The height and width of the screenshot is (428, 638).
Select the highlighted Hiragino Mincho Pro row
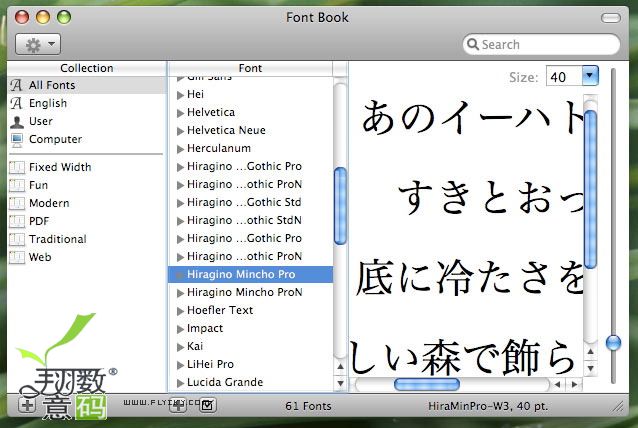click(x=250, y=274)
